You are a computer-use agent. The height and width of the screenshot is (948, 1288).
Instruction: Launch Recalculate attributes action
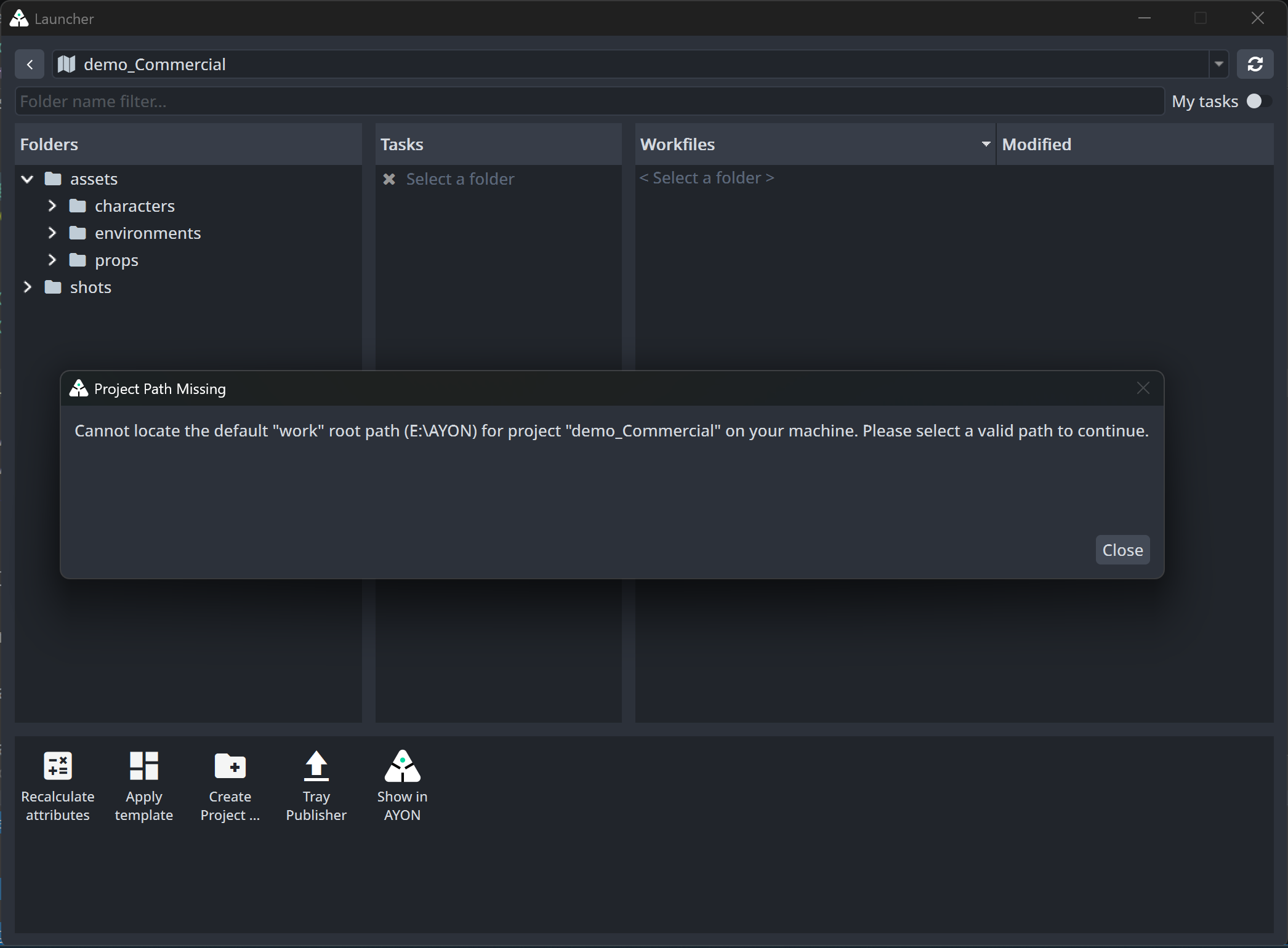pos(58,786)
